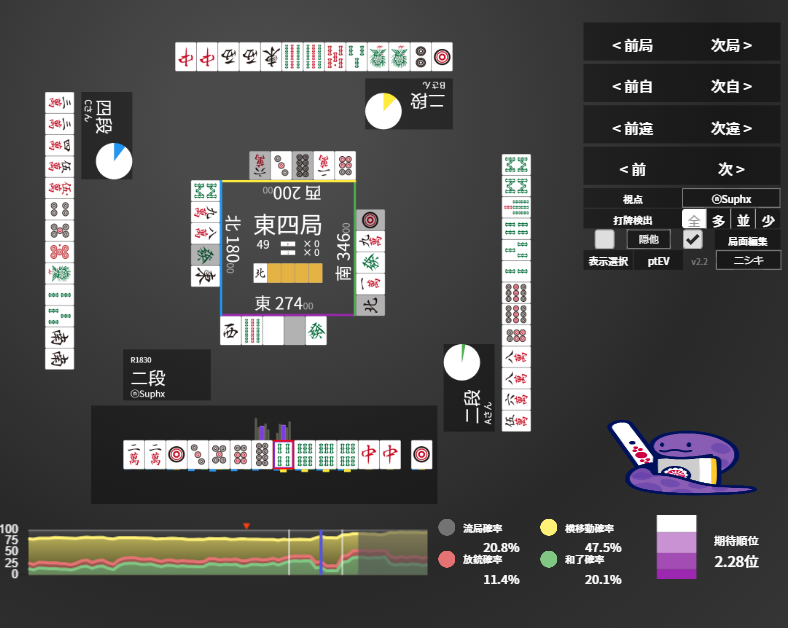Click the 1-pin tile in right discards
The width and height of the screenshot is (788, 628).
(x=371, y=220)
